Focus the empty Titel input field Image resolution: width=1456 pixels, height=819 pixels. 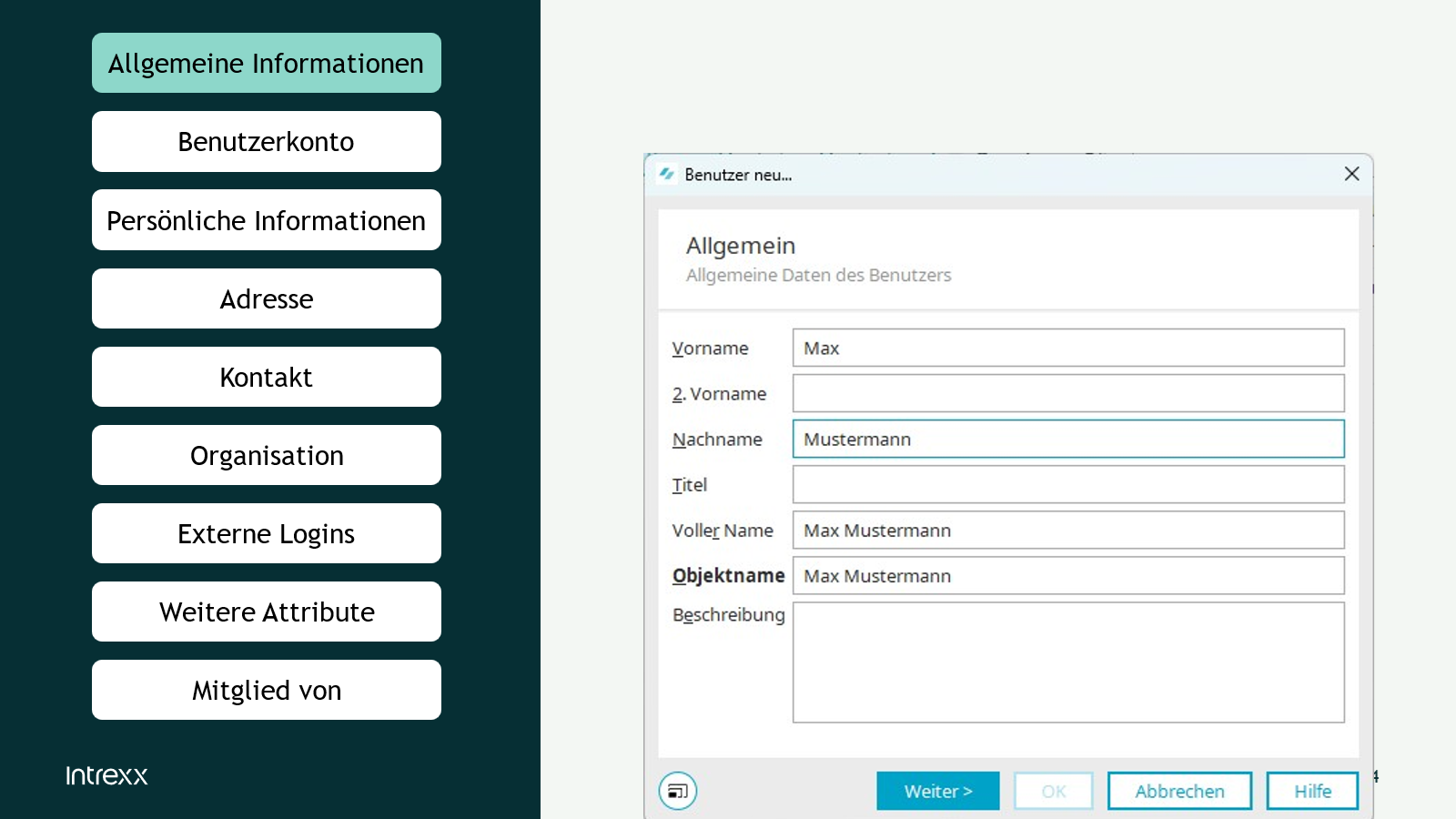(x=1067, y=484)
